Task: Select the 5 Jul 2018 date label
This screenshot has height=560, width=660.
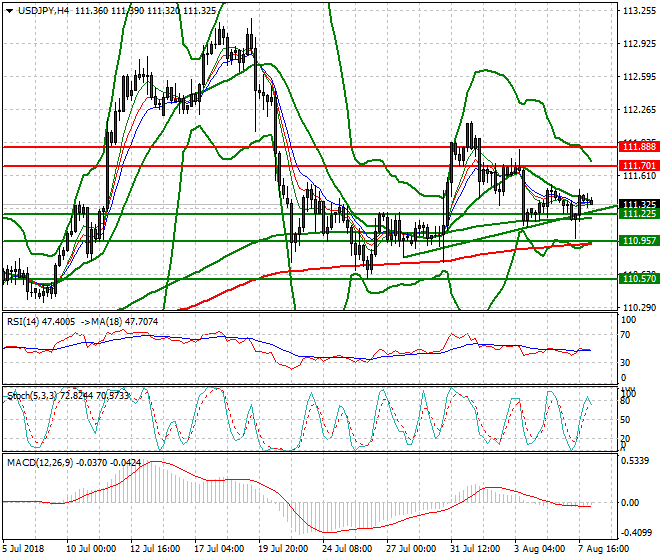Action: click(23, 549)
